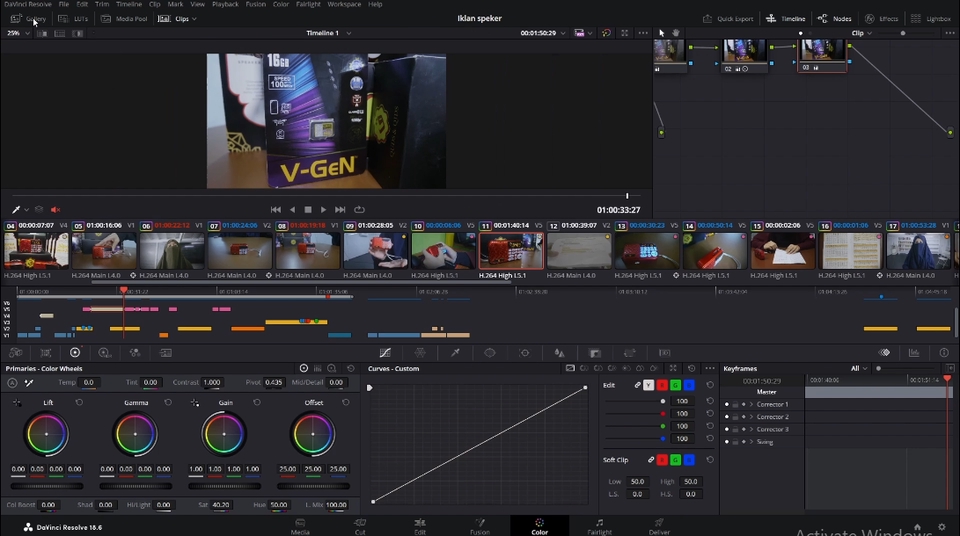Click the Auto Balance A button
Image resolution: width=960 pixels, height=536 pixels.
click(12, 383)
